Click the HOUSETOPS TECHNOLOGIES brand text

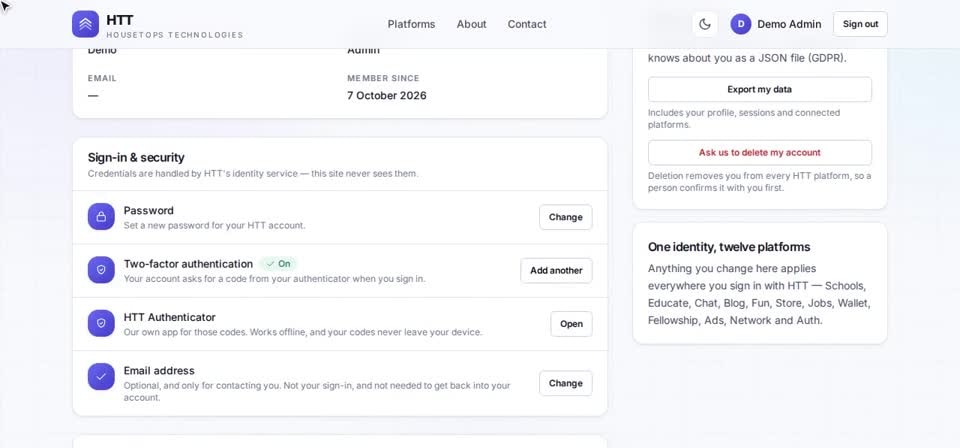tap(175, 35)
